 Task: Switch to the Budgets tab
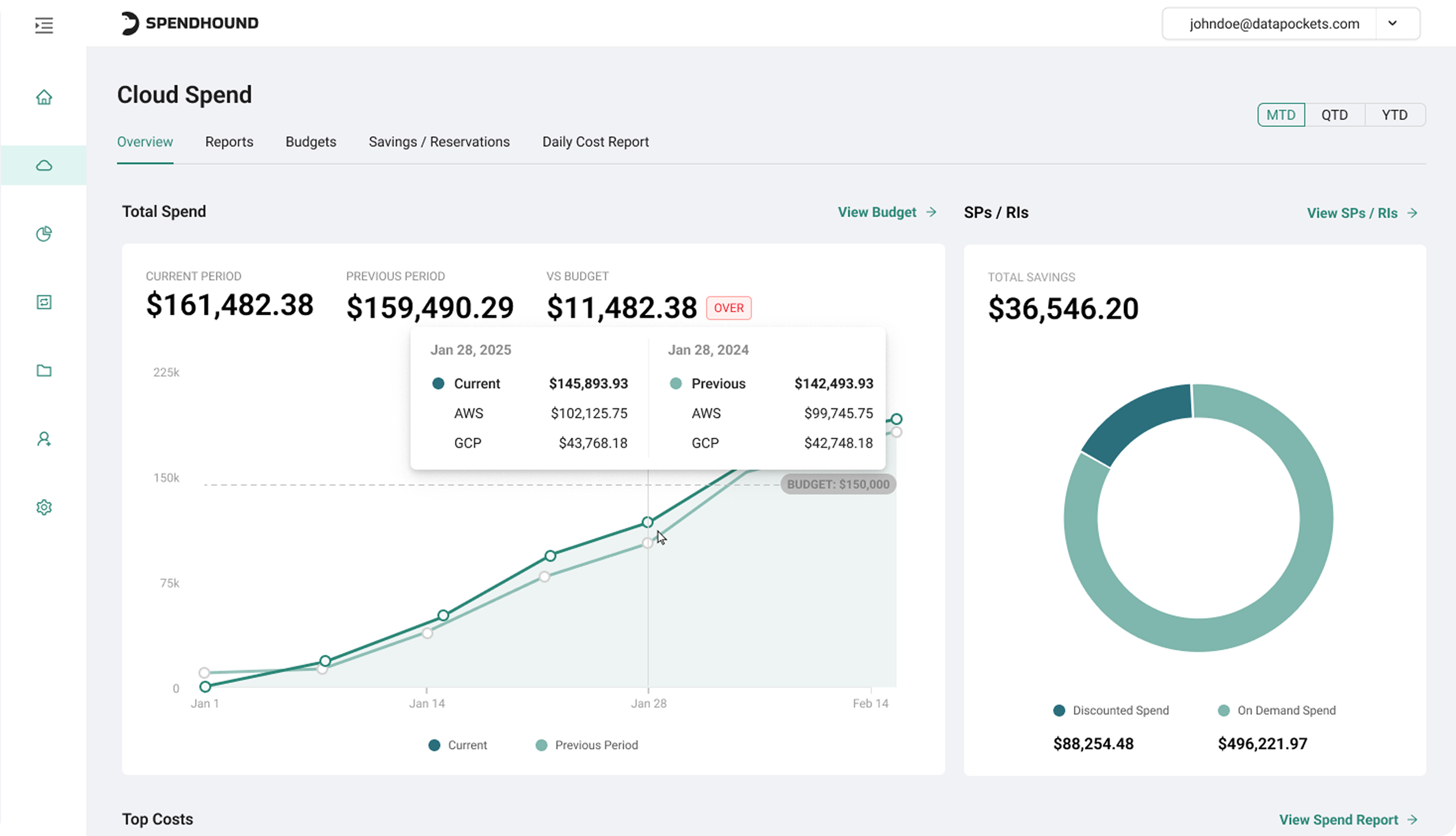[311, 142]
